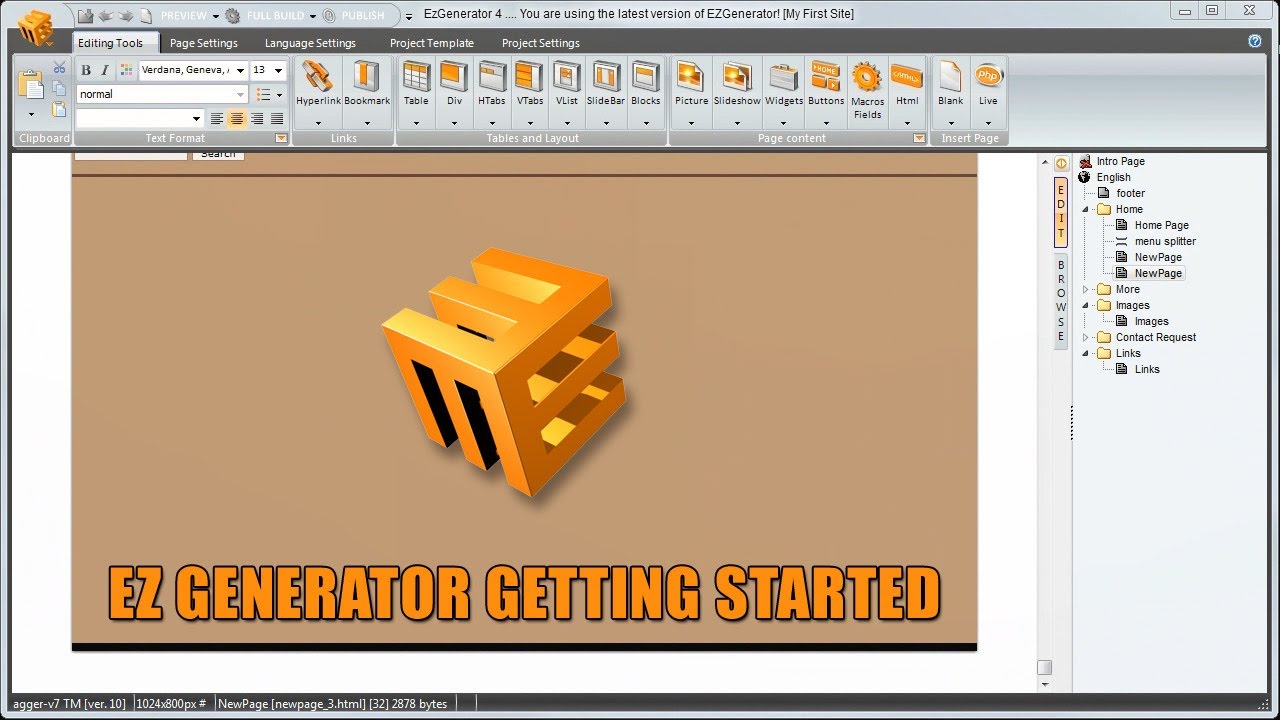
Task: Click the SlideBar icon
Action: [606, 77]
